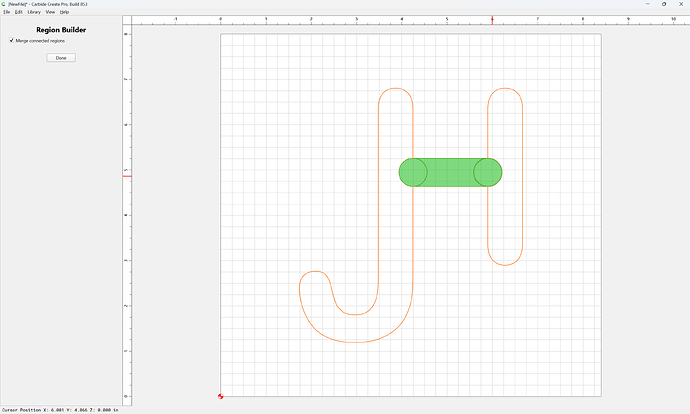
Task: Select the green highlighted crossbar region
Action: (x=450, y=172)
